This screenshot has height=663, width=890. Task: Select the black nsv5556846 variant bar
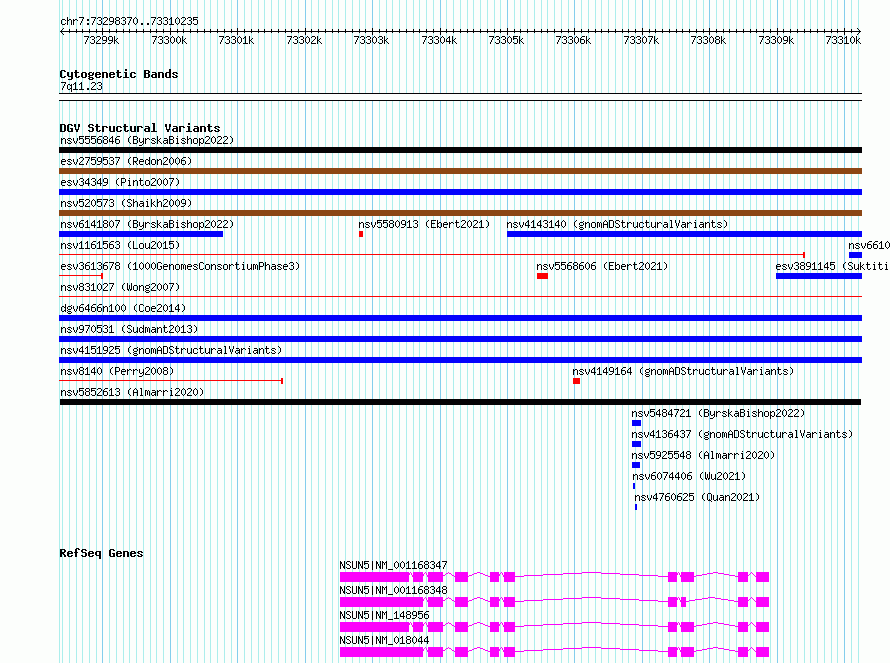[x=460, y=150]
